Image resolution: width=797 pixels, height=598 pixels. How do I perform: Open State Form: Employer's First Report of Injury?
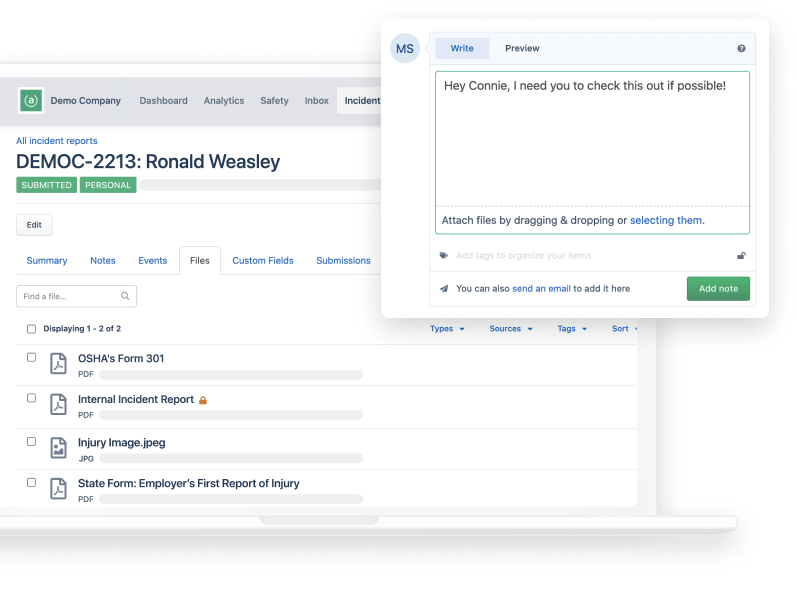point(189,484)
